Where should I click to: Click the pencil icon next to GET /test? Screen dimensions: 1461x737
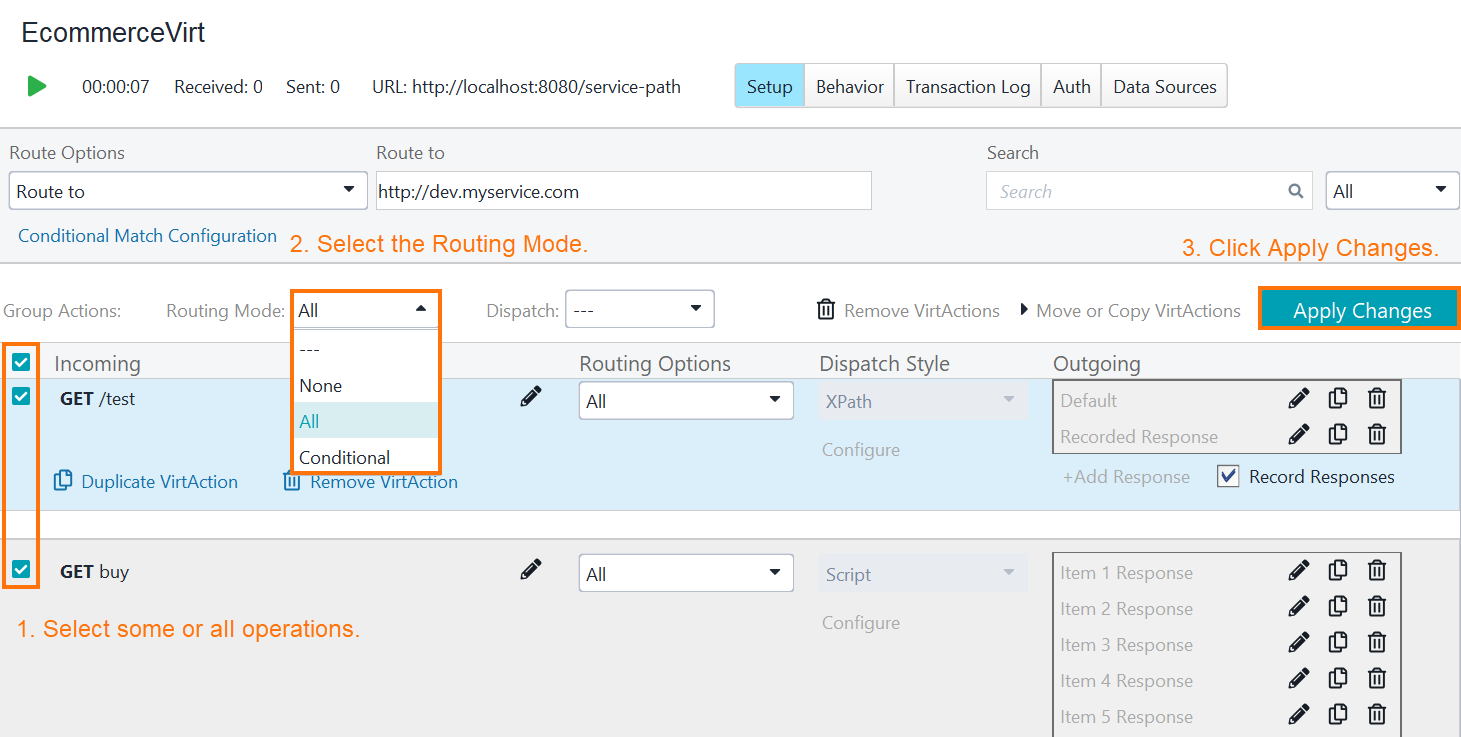531,396
